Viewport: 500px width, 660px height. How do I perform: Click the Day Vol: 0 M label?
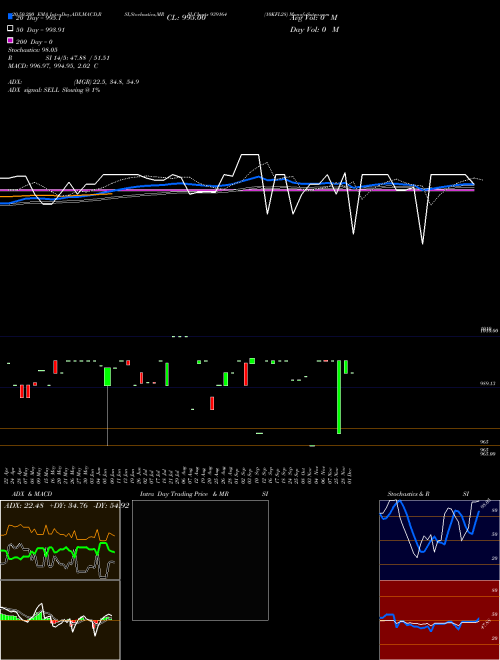point(314,29)
